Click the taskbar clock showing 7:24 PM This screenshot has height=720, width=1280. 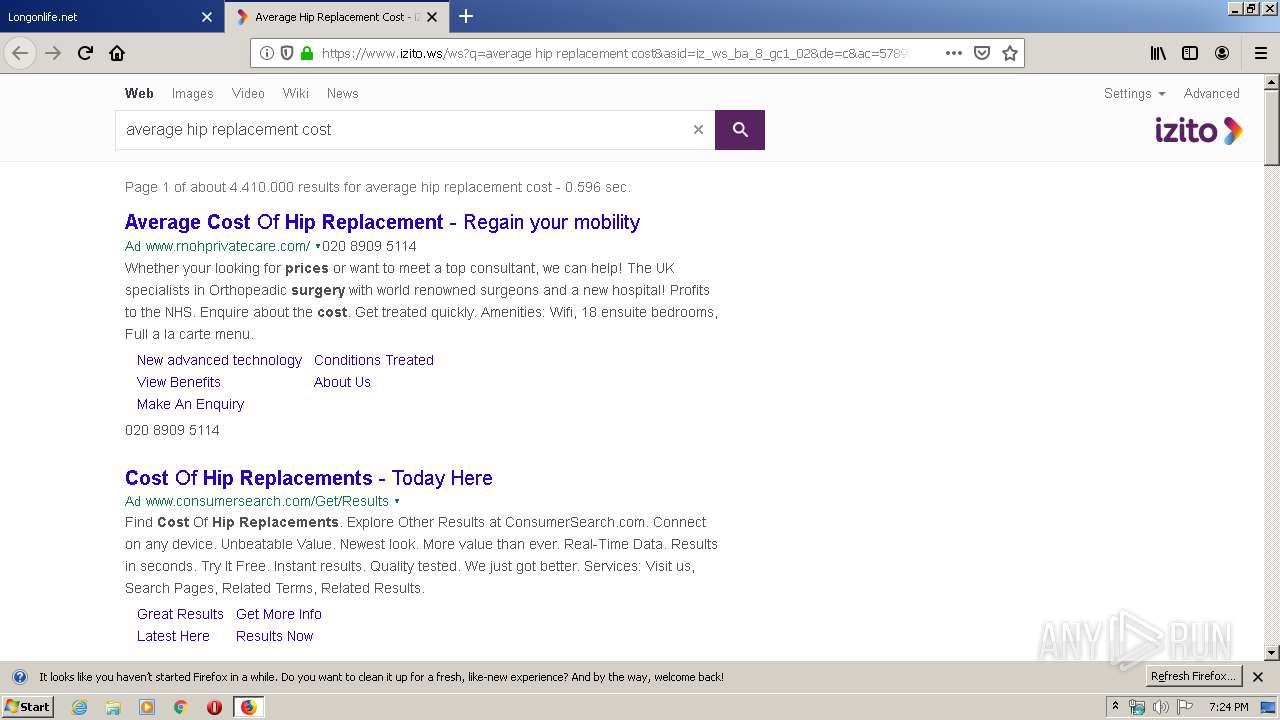pos(1228,707)
